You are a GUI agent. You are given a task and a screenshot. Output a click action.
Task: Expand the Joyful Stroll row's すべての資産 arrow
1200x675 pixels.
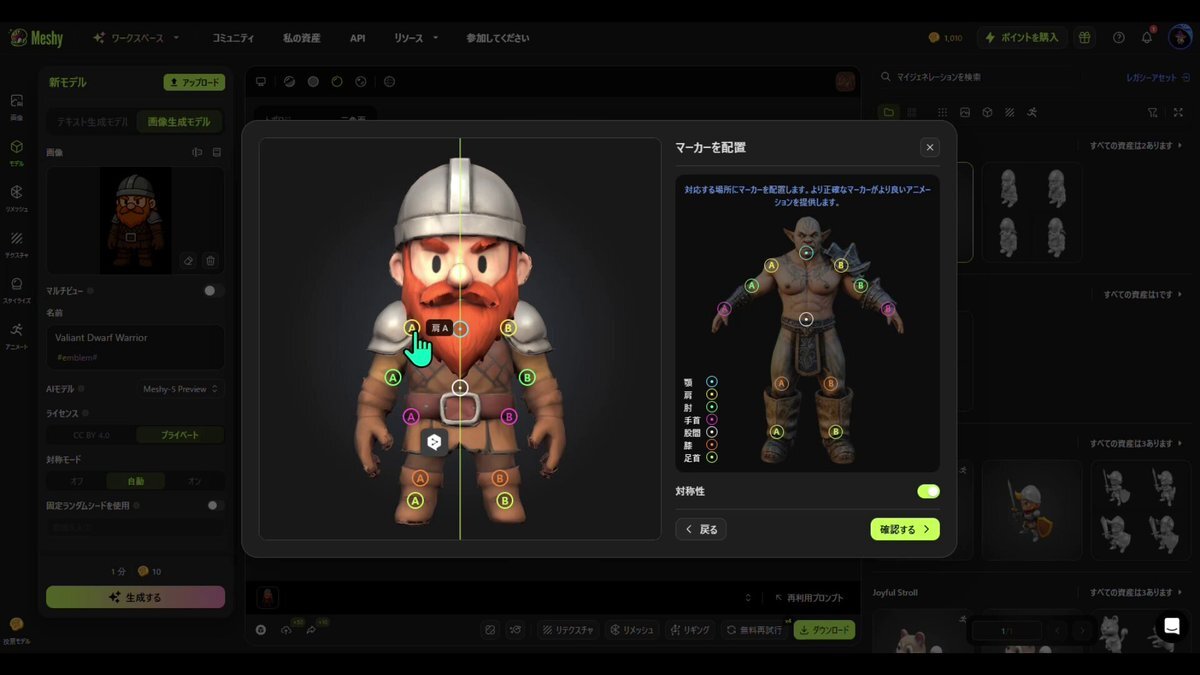click(1135, 592)
